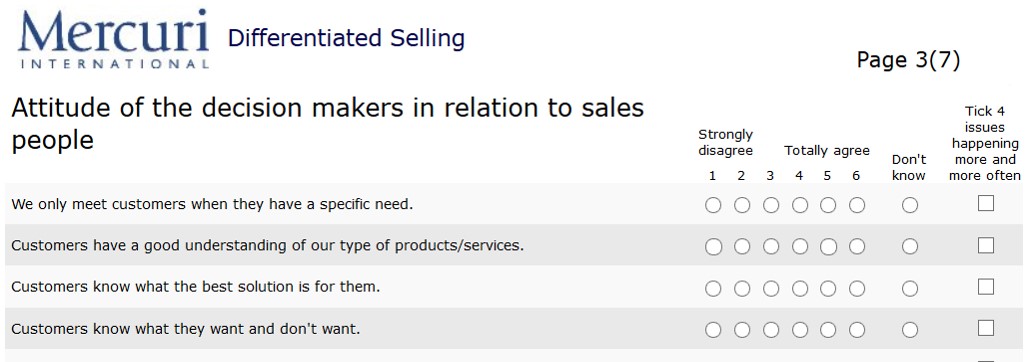Image resolution: width=1034 pixels, height=362 pixels.
Task: Select rating 4 for specific need statement
Action: [800, 205]
